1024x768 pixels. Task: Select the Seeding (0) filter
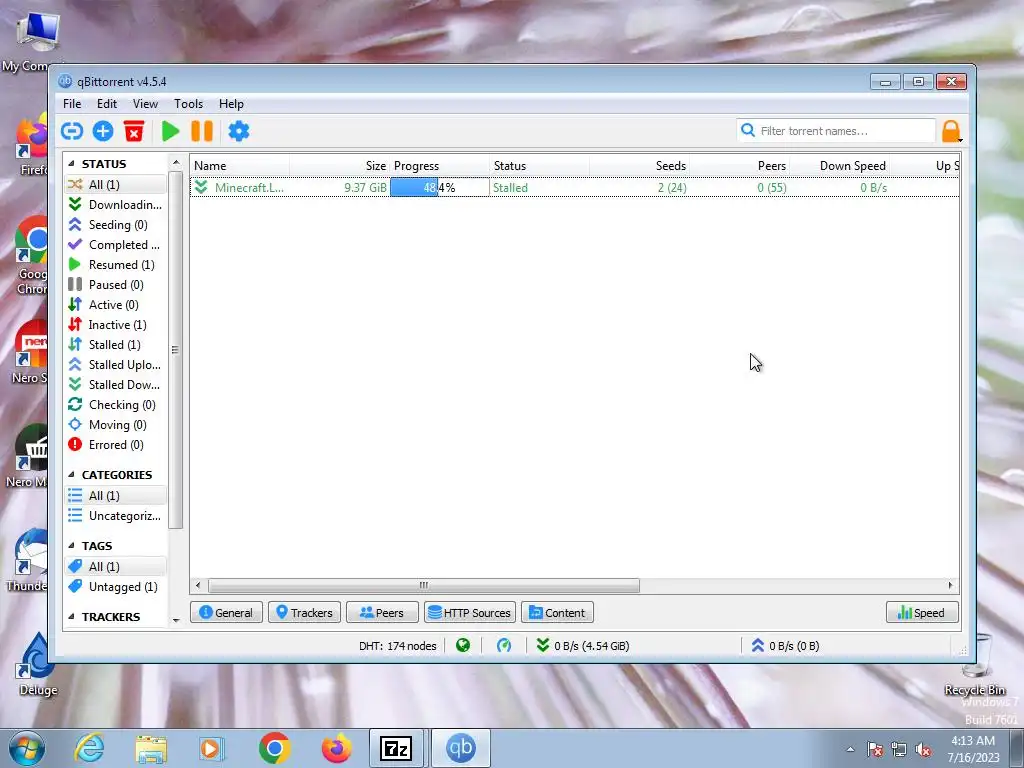point(115,225)
